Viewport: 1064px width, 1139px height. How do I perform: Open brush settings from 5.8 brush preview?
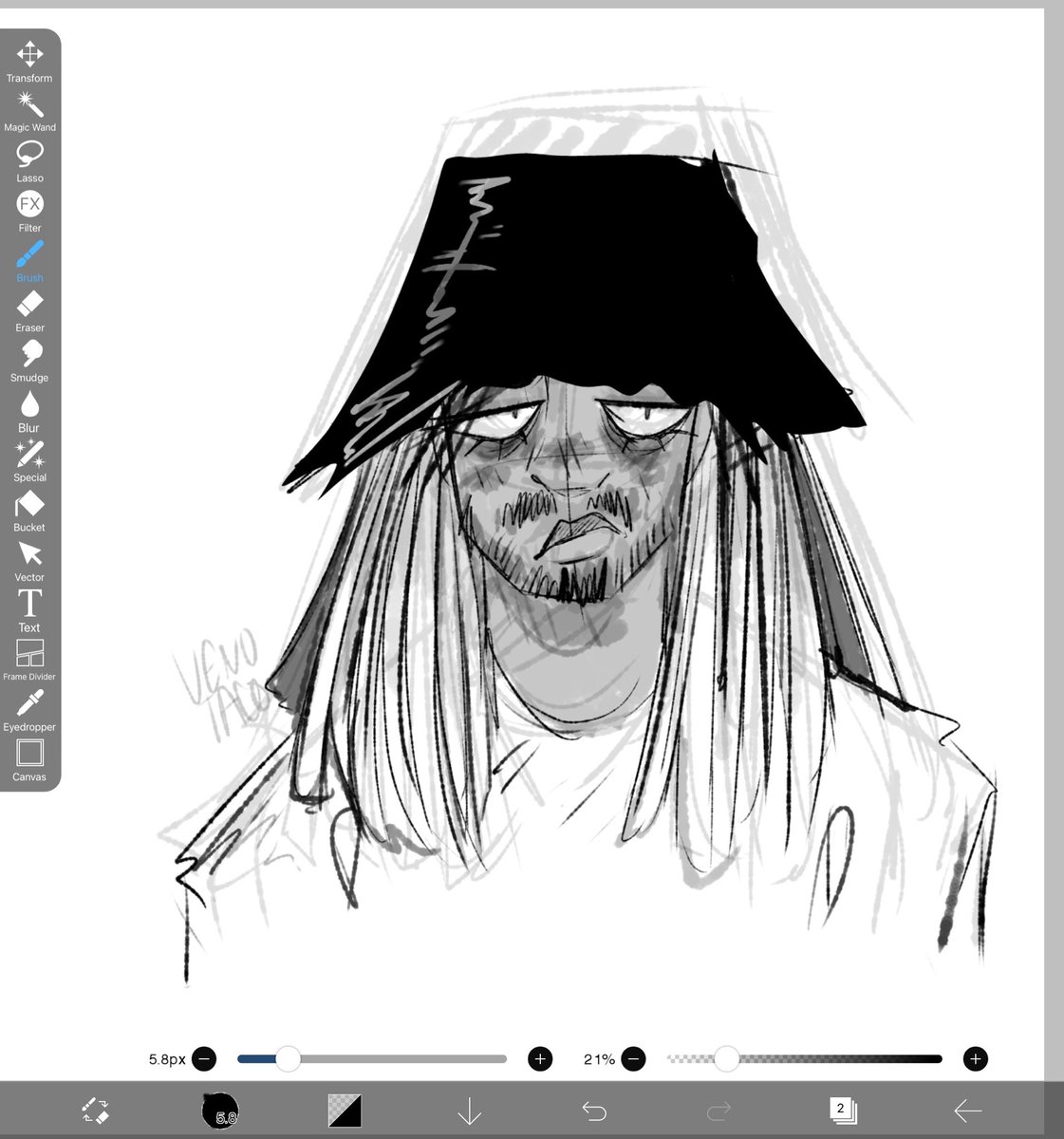(x=220, y=1111)
